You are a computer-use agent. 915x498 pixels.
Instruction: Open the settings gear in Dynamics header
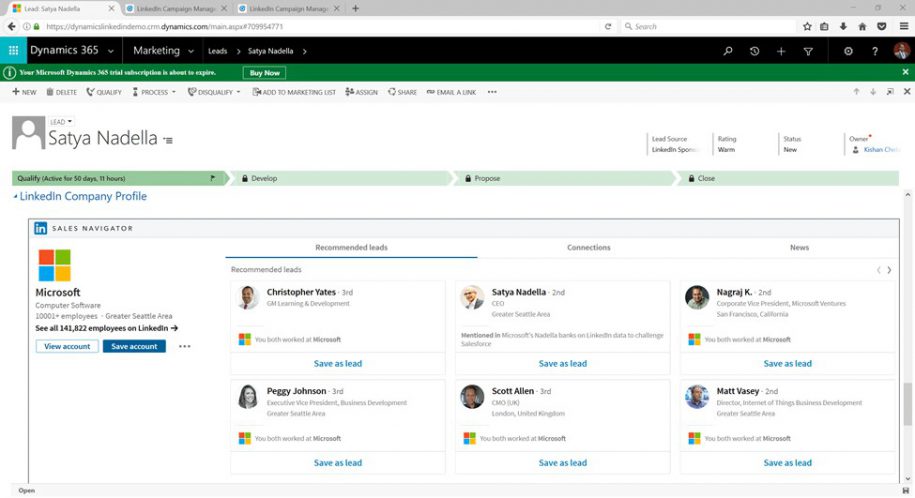[x=848, y=51]
